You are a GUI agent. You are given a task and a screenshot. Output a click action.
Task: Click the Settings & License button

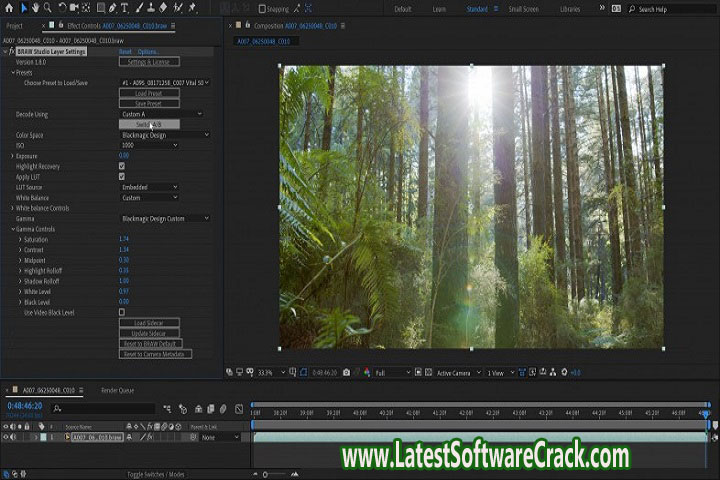click(x=149, y=62)
